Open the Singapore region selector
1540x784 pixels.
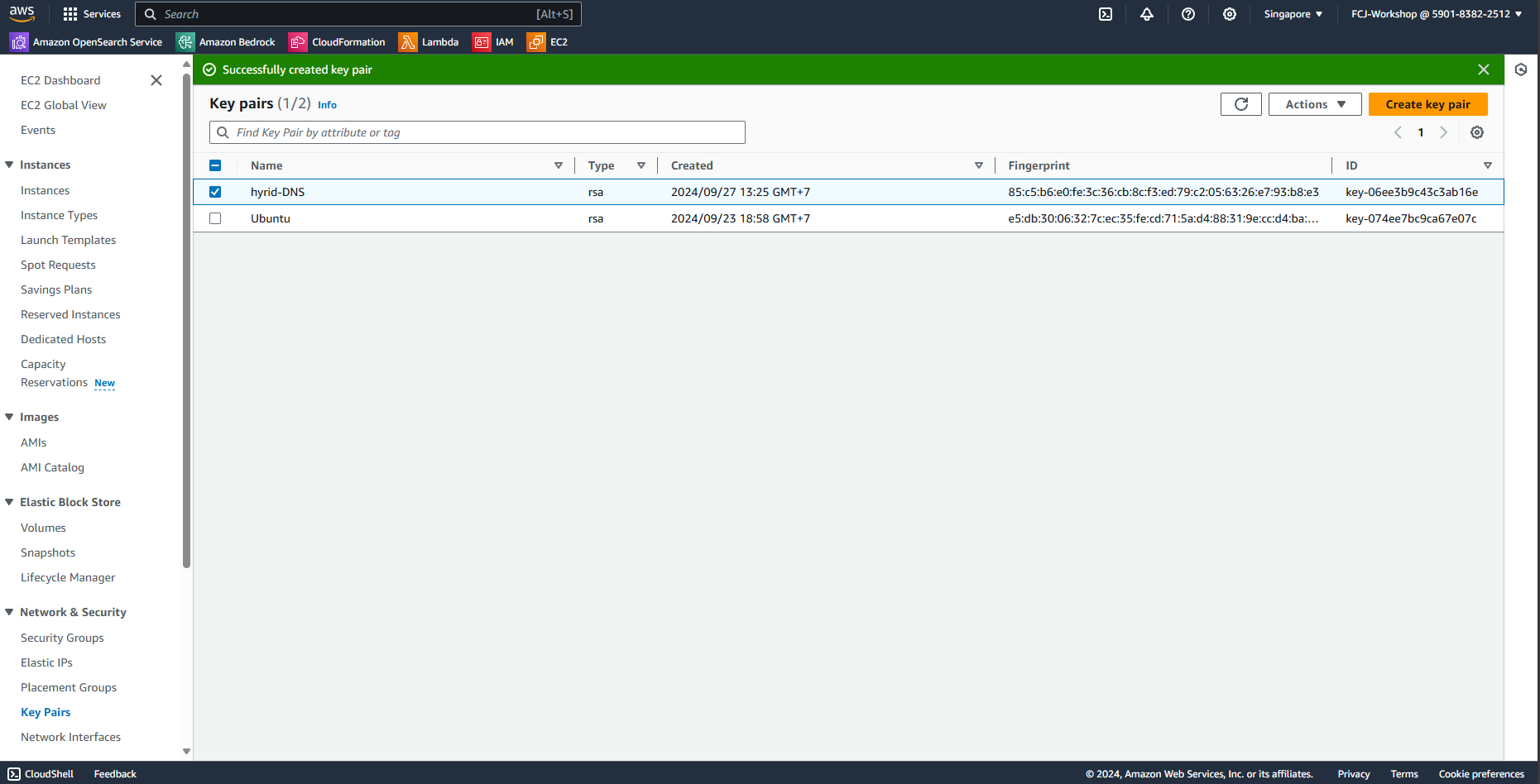1293,14
